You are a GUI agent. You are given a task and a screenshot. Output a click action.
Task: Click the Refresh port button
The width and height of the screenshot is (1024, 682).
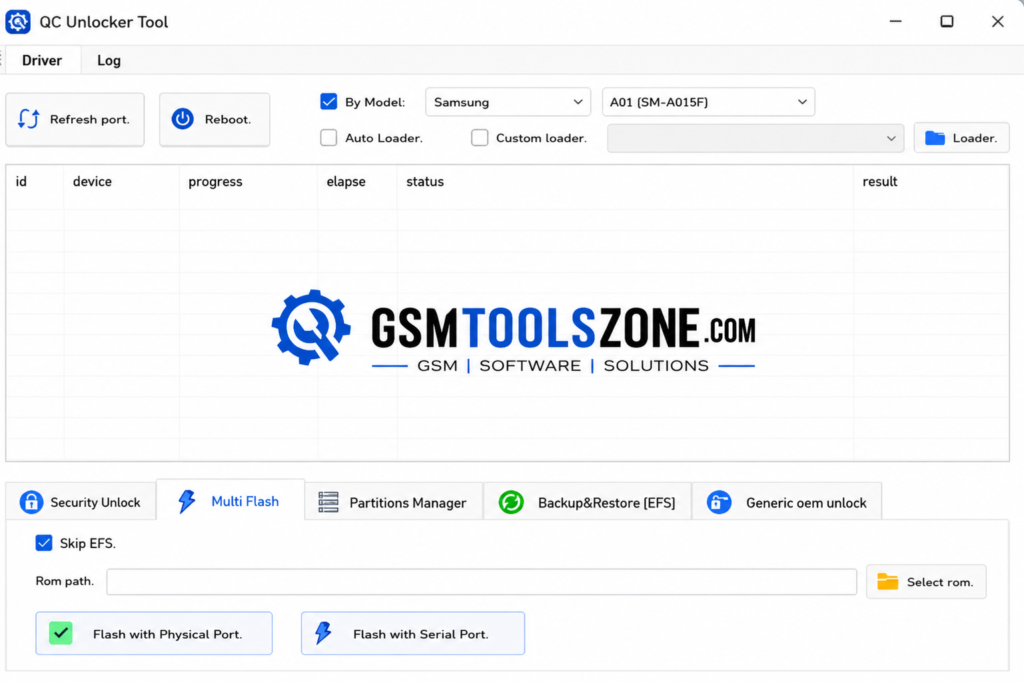[x=75, y=119]
